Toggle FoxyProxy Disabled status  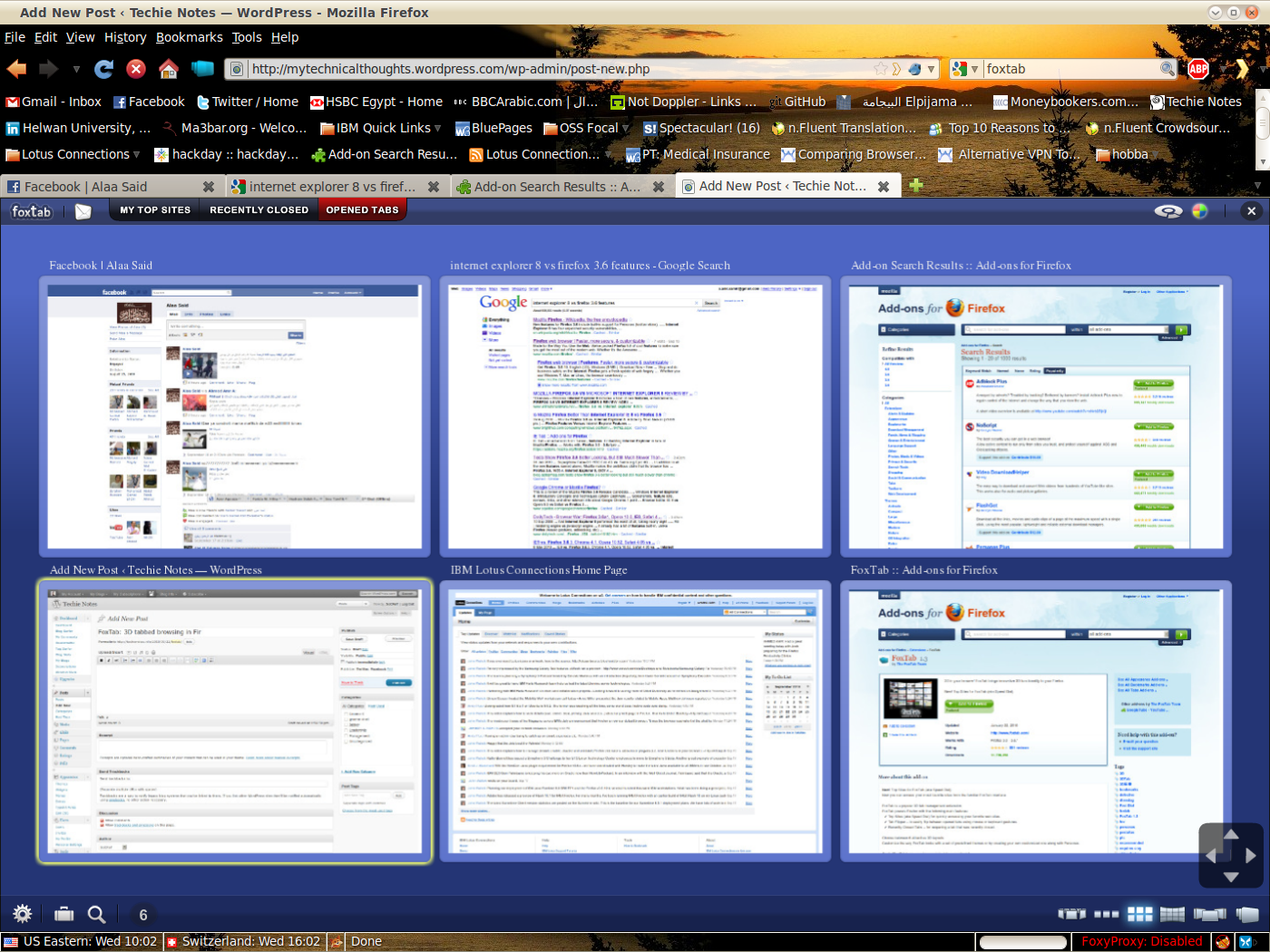tap(1141, 942)
